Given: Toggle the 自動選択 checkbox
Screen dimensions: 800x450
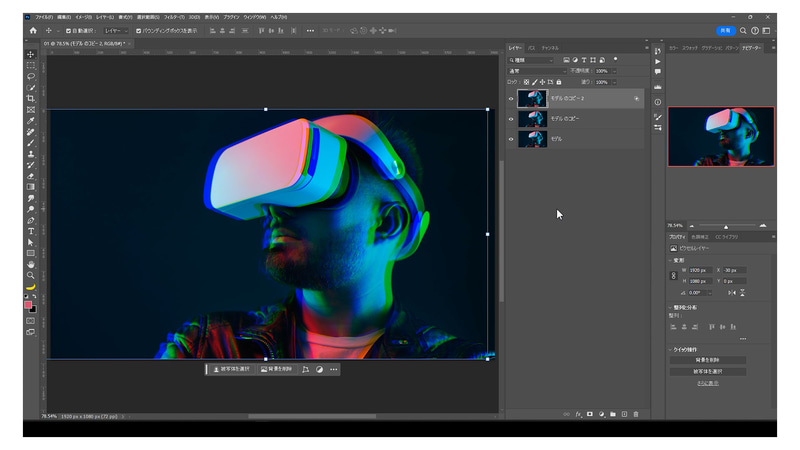Looking at the screenshot, I should (68, 31).
